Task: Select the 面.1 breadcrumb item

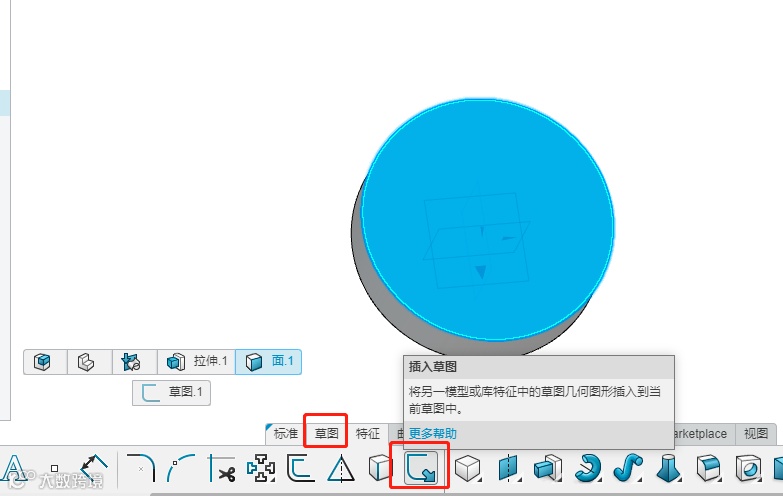Action: click(269, 361)
